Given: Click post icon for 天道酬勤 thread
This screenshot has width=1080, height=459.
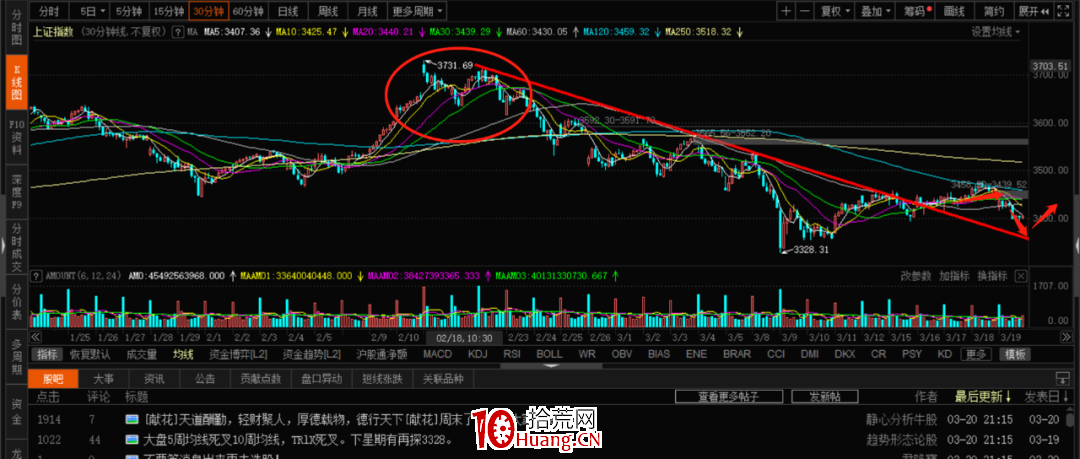Looking at the screenshot, I should tap(132, 419).
